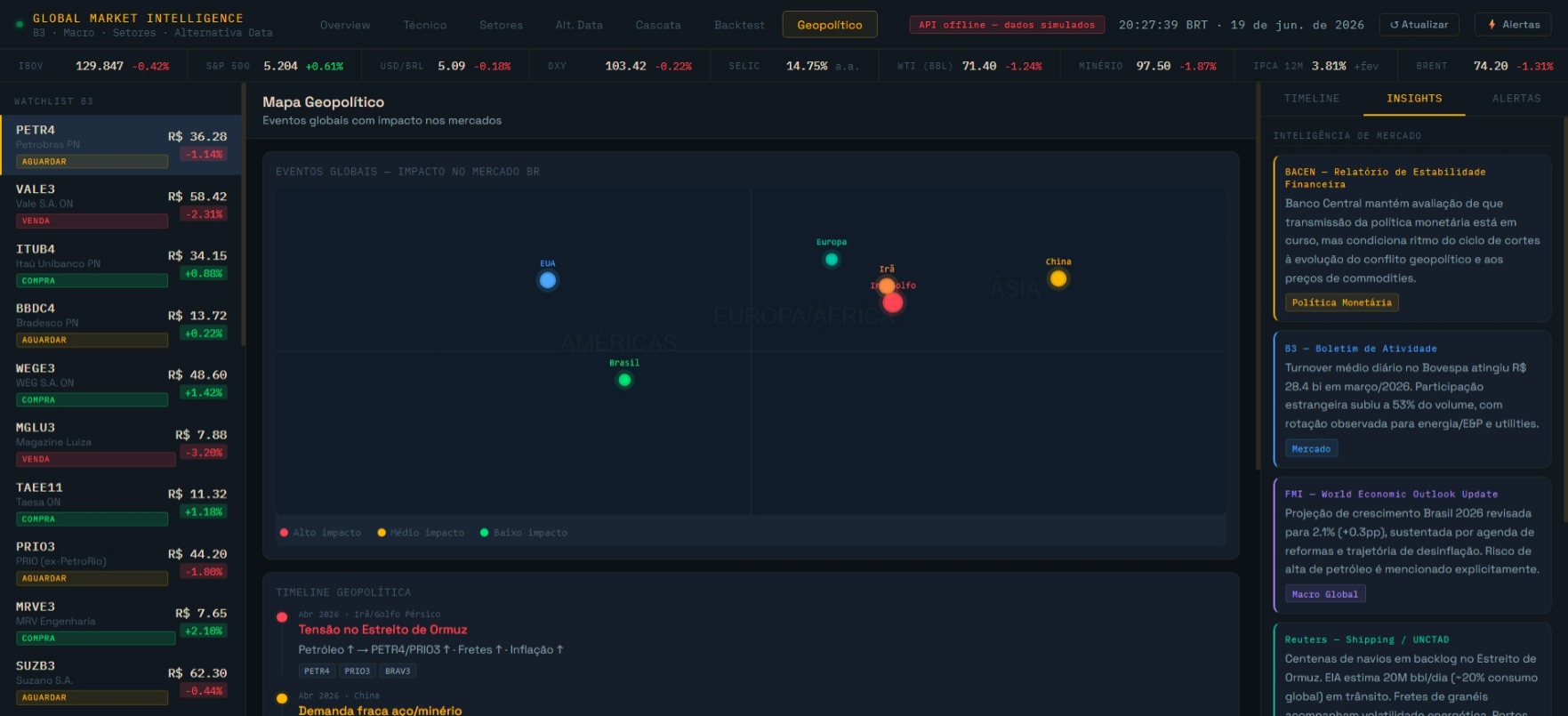Click the Europa teal map marker
1568x716 pixels.
[832, 260]
